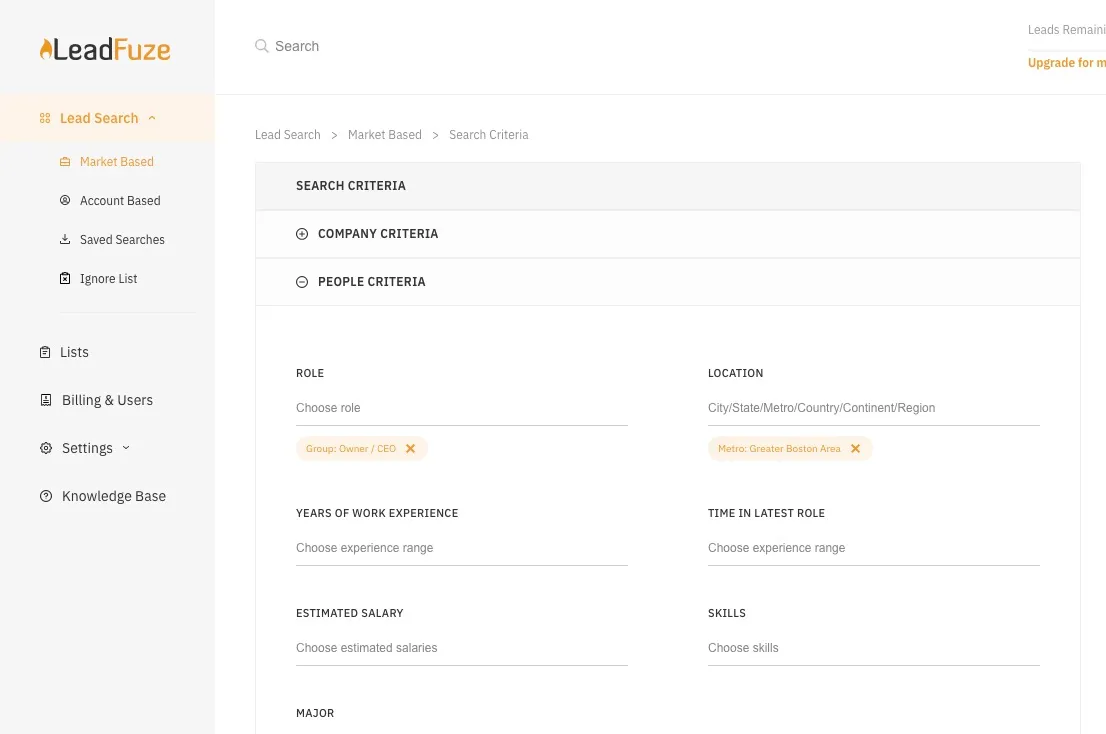
Task: Click the Account Based person icon
Action: (65, 200)
